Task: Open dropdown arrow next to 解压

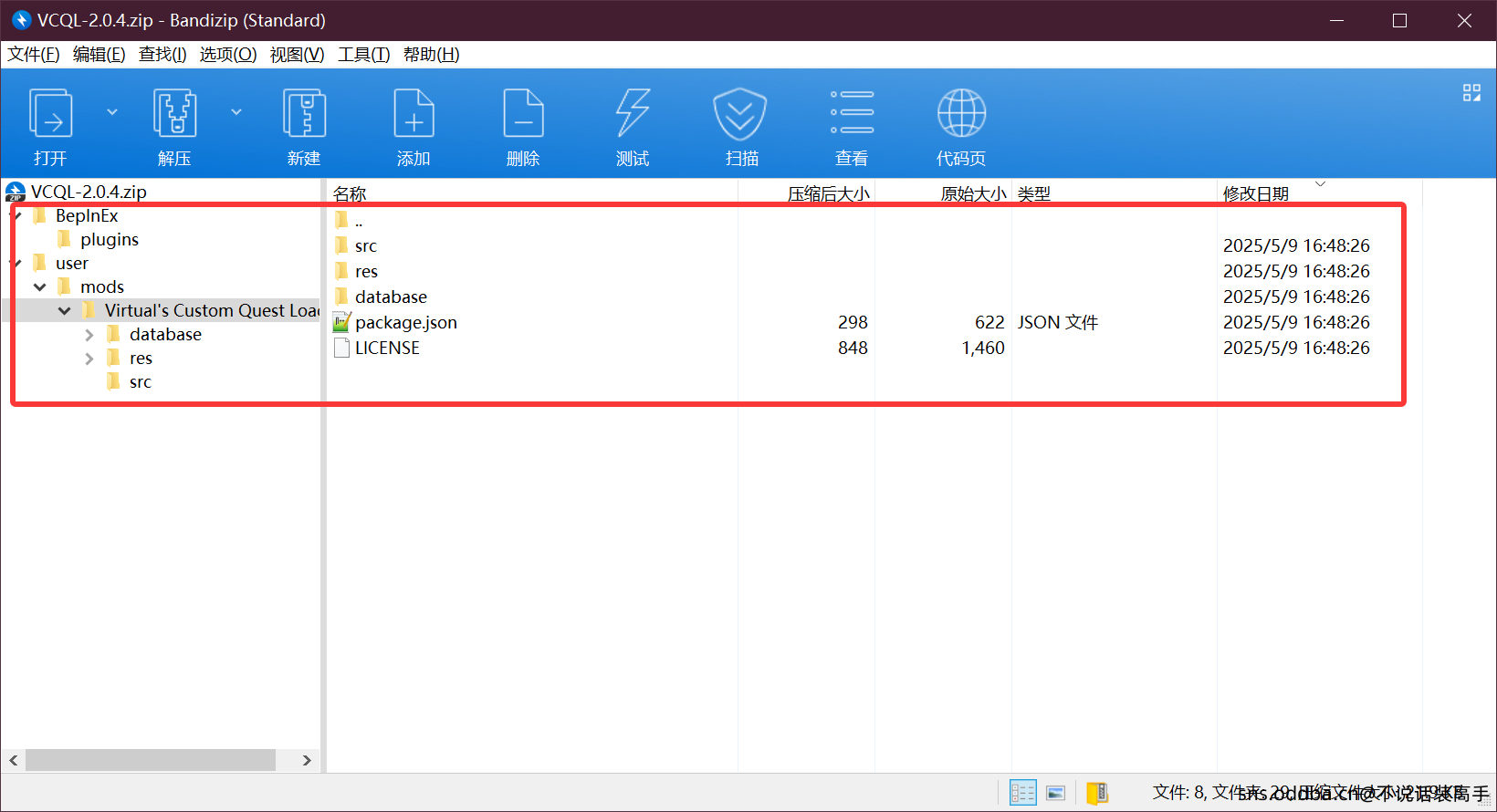Action: click(236, 112)
